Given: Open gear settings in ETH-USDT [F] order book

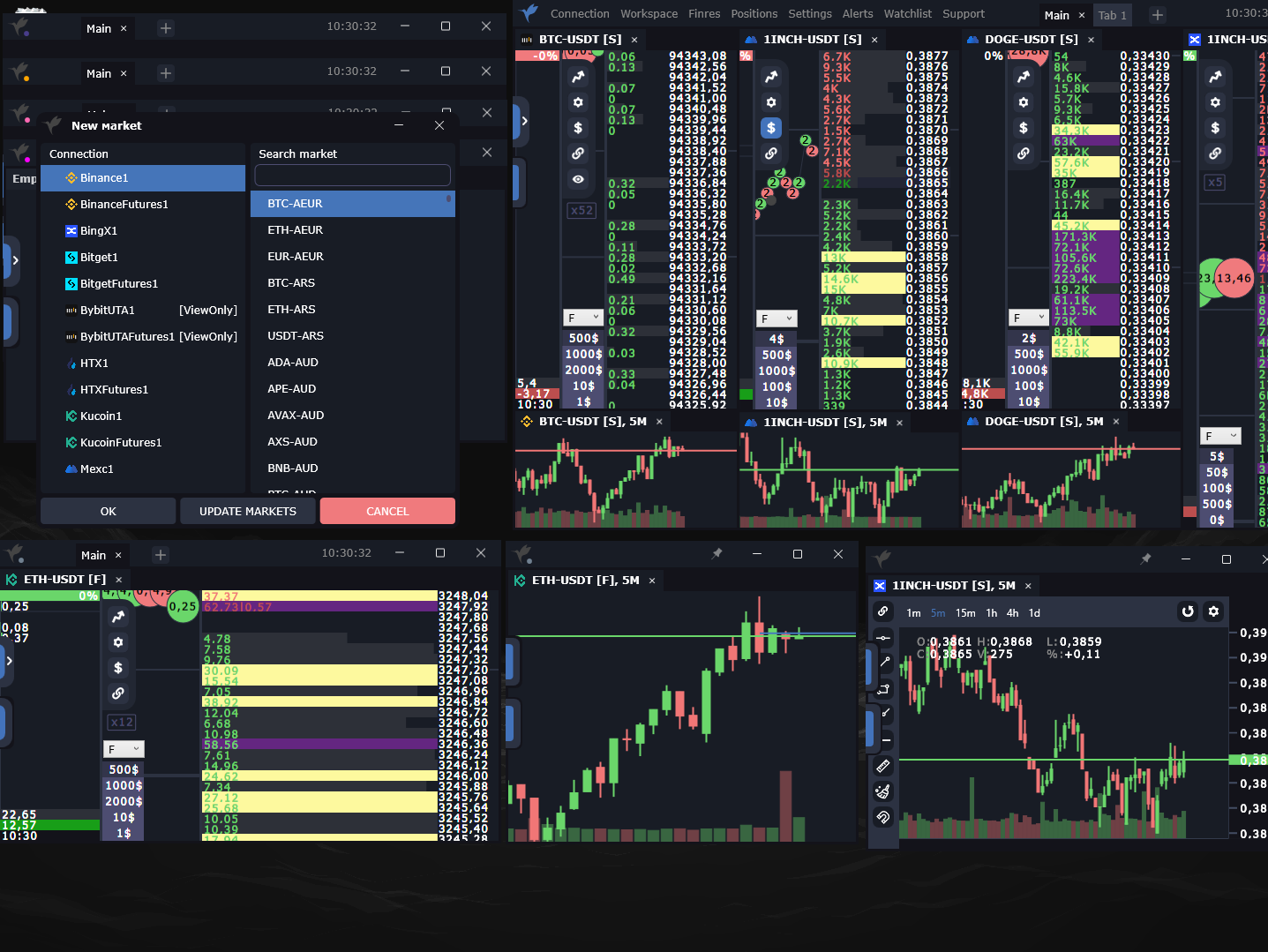Looking at the screenshot, I should pyautogui.click(x=118, y=642).
